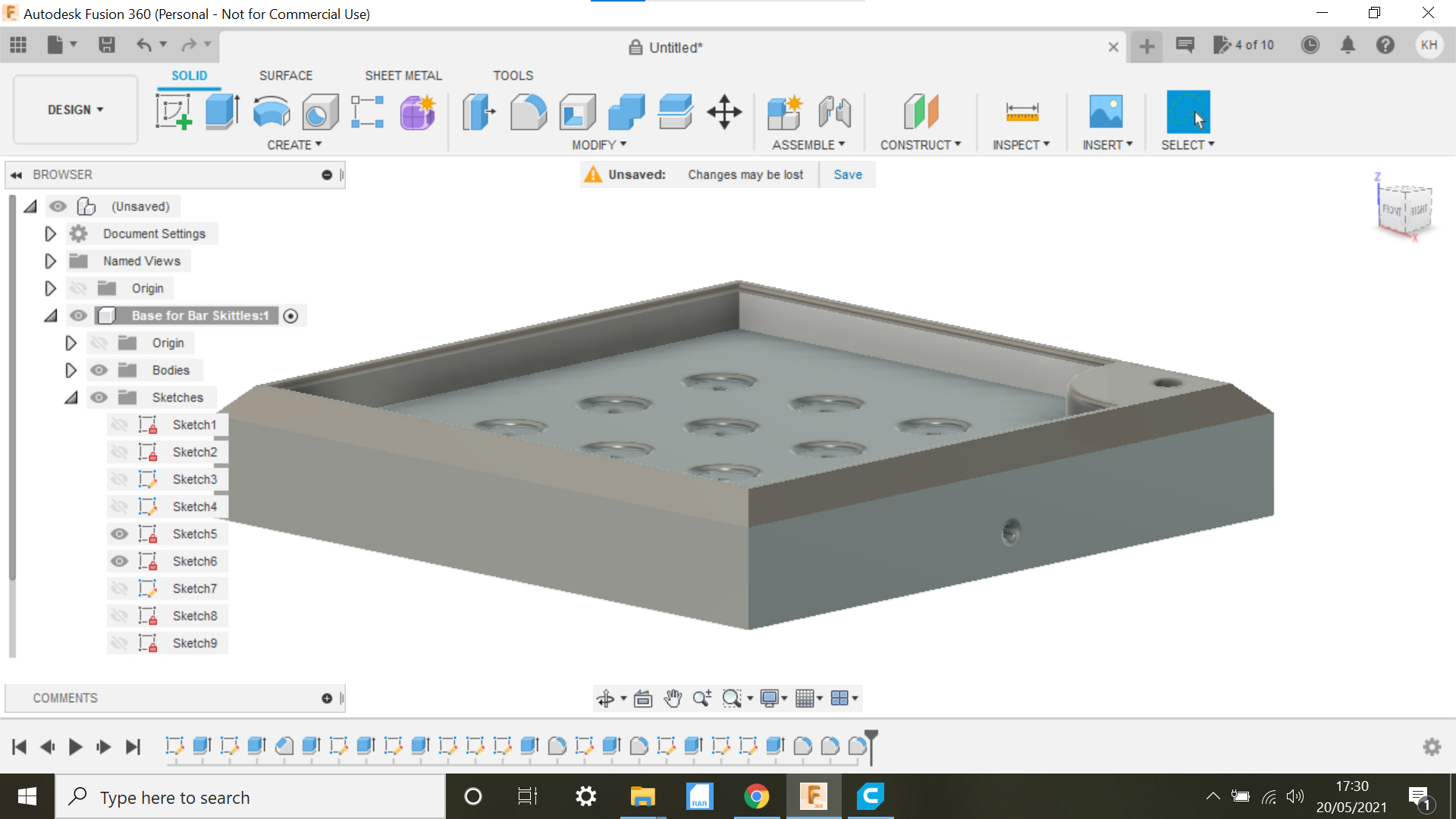Click the Undo button

143,45
